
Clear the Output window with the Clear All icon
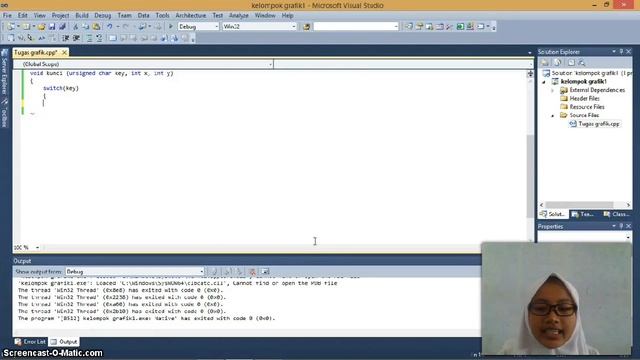point(253,271)
